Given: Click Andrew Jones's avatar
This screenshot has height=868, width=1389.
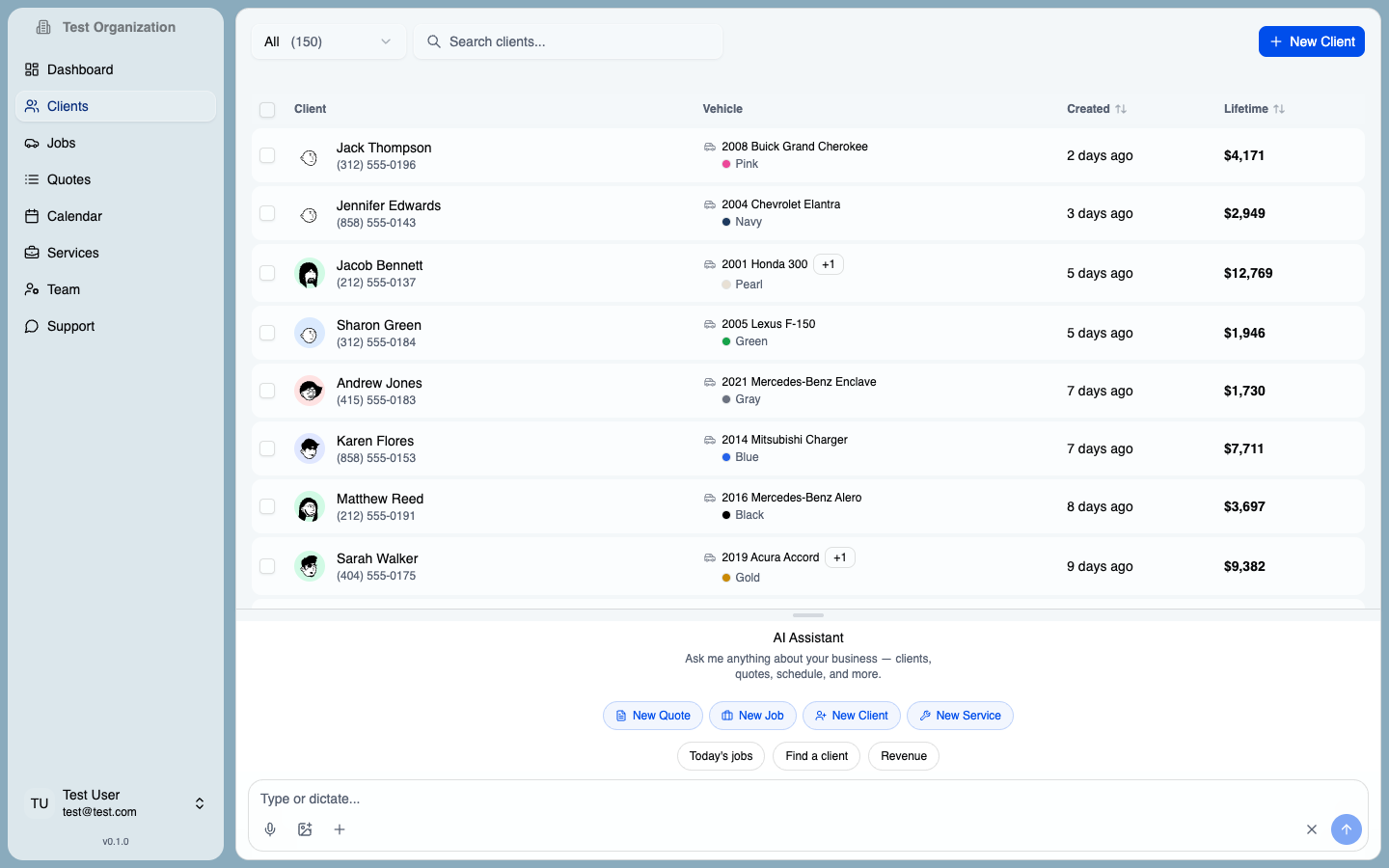Looking at the screenshot, I should pos(309,391).
